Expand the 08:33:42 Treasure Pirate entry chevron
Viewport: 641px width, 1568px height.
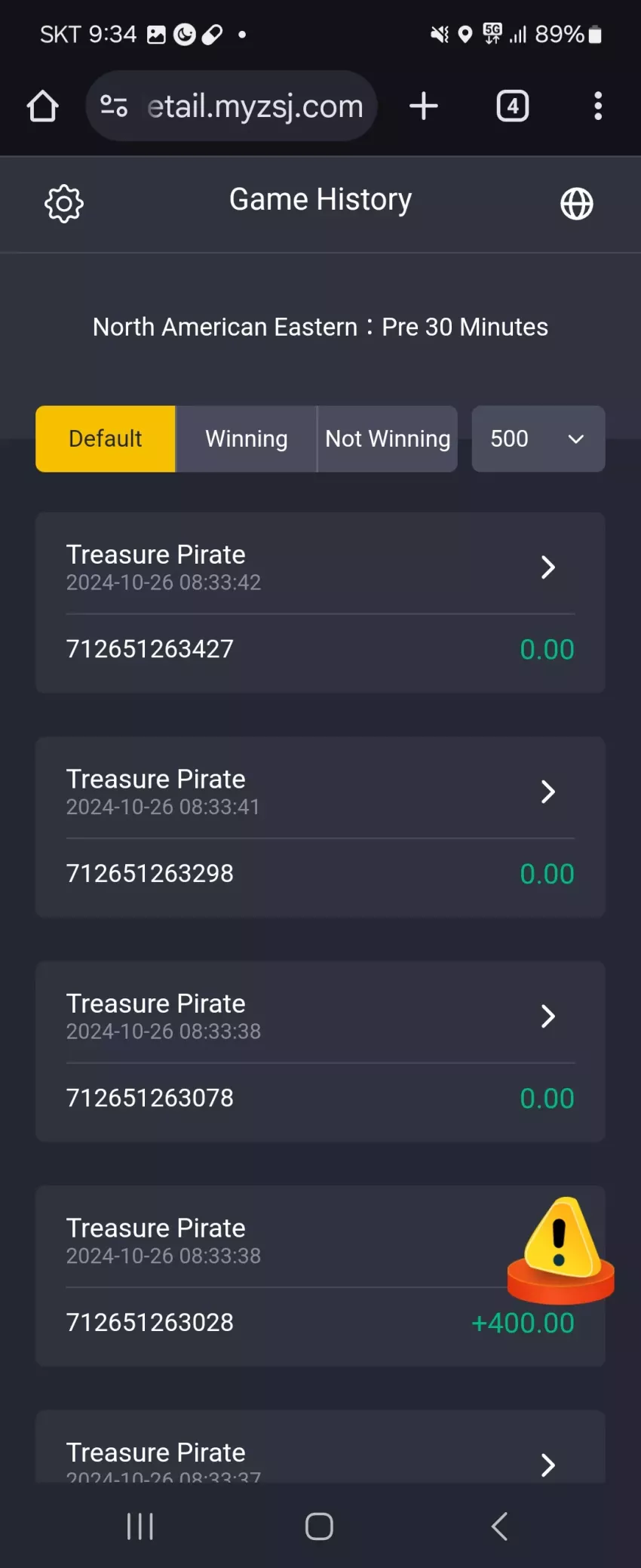pos(548,567)
